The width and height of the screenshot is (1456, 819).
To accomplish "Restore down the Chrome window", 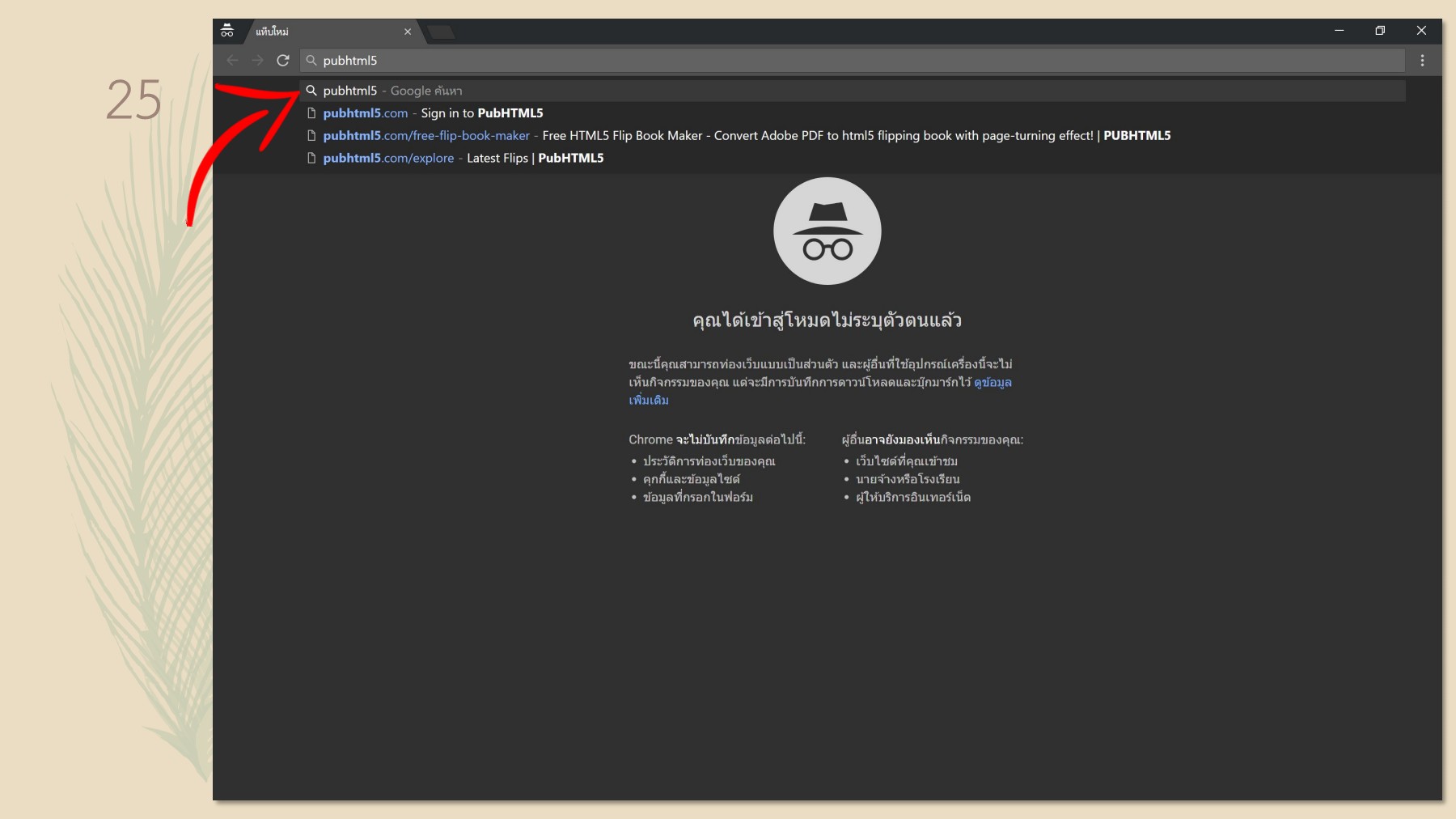I will point(1380,31).
